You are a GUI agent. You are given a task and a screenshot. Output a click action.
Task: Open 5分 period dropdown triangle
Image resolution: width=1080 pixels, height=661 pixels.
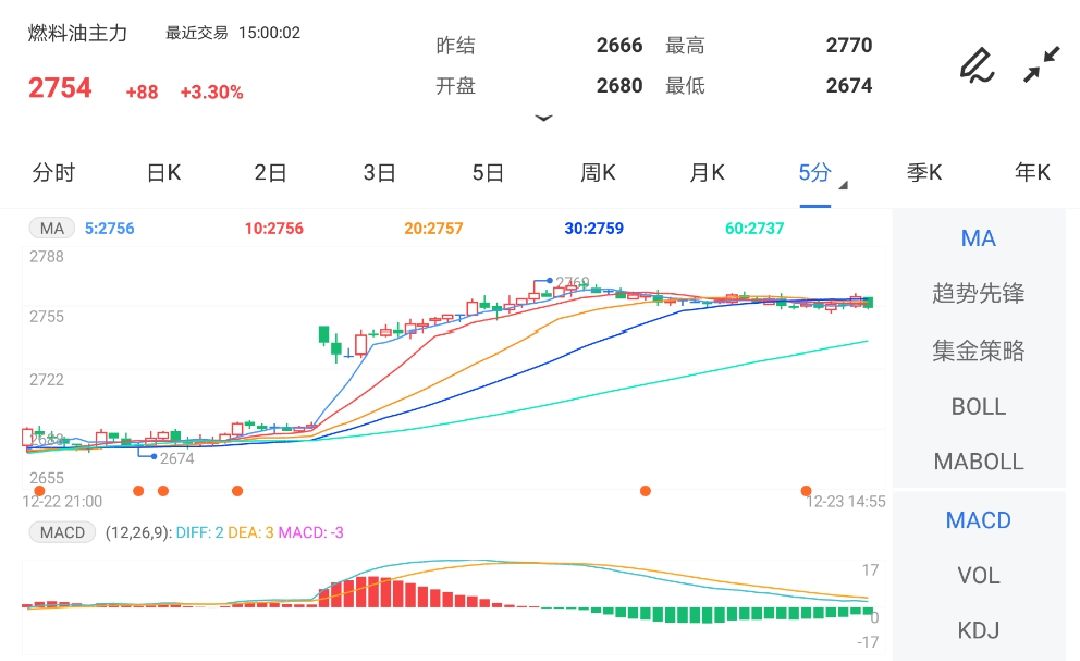click(843, 185)
